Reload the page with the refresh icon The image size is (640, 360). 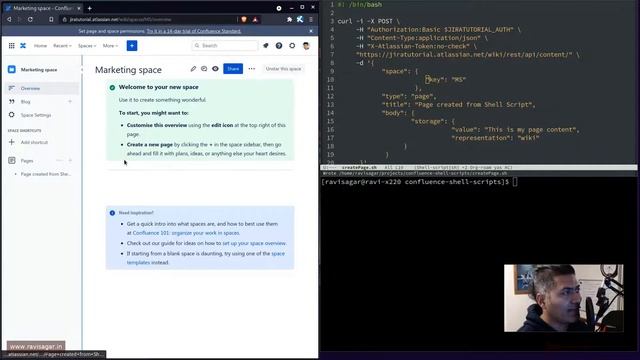(x=30, y=19)
